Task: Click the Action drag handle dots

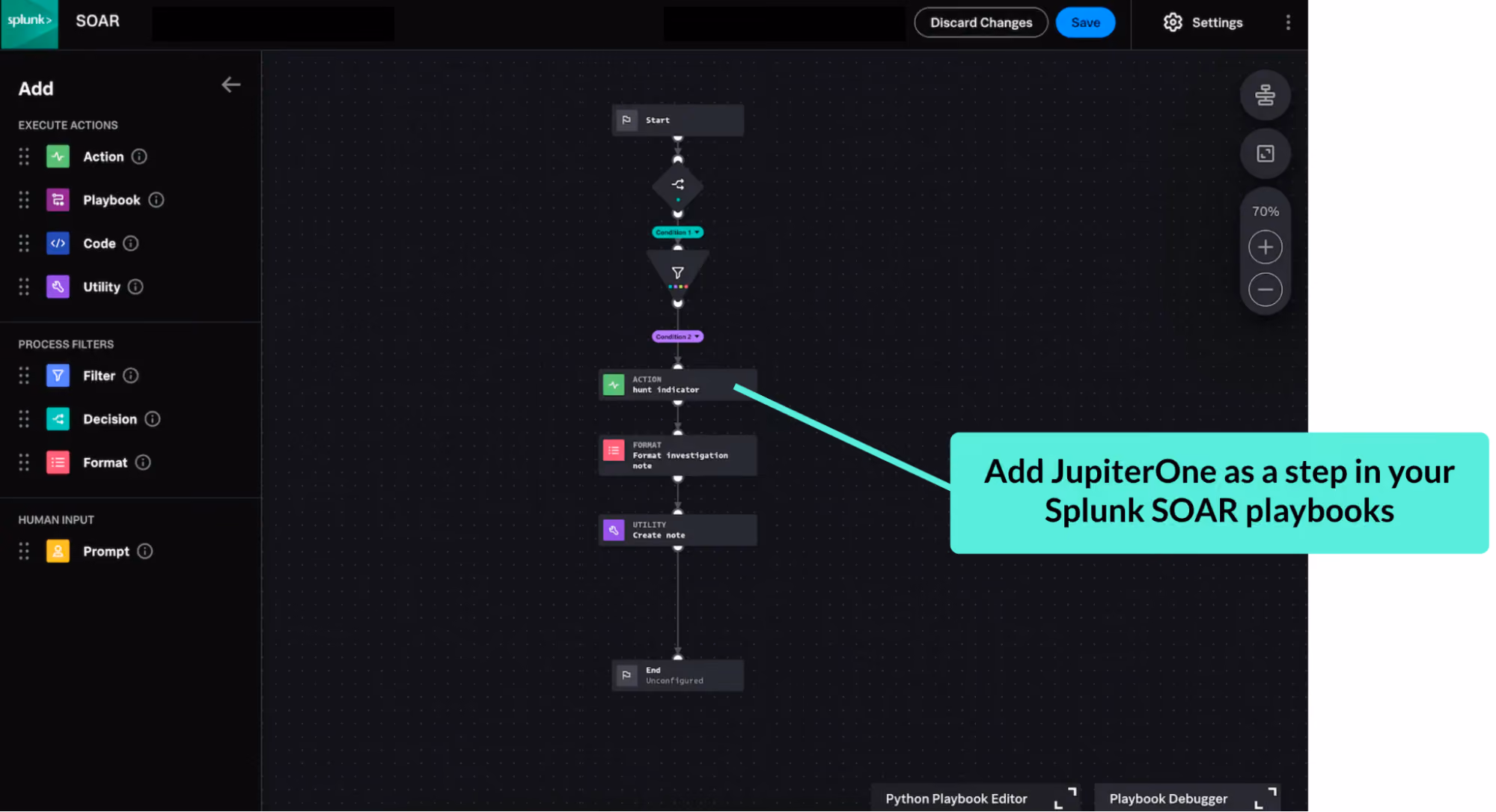Action: (24, 156)
